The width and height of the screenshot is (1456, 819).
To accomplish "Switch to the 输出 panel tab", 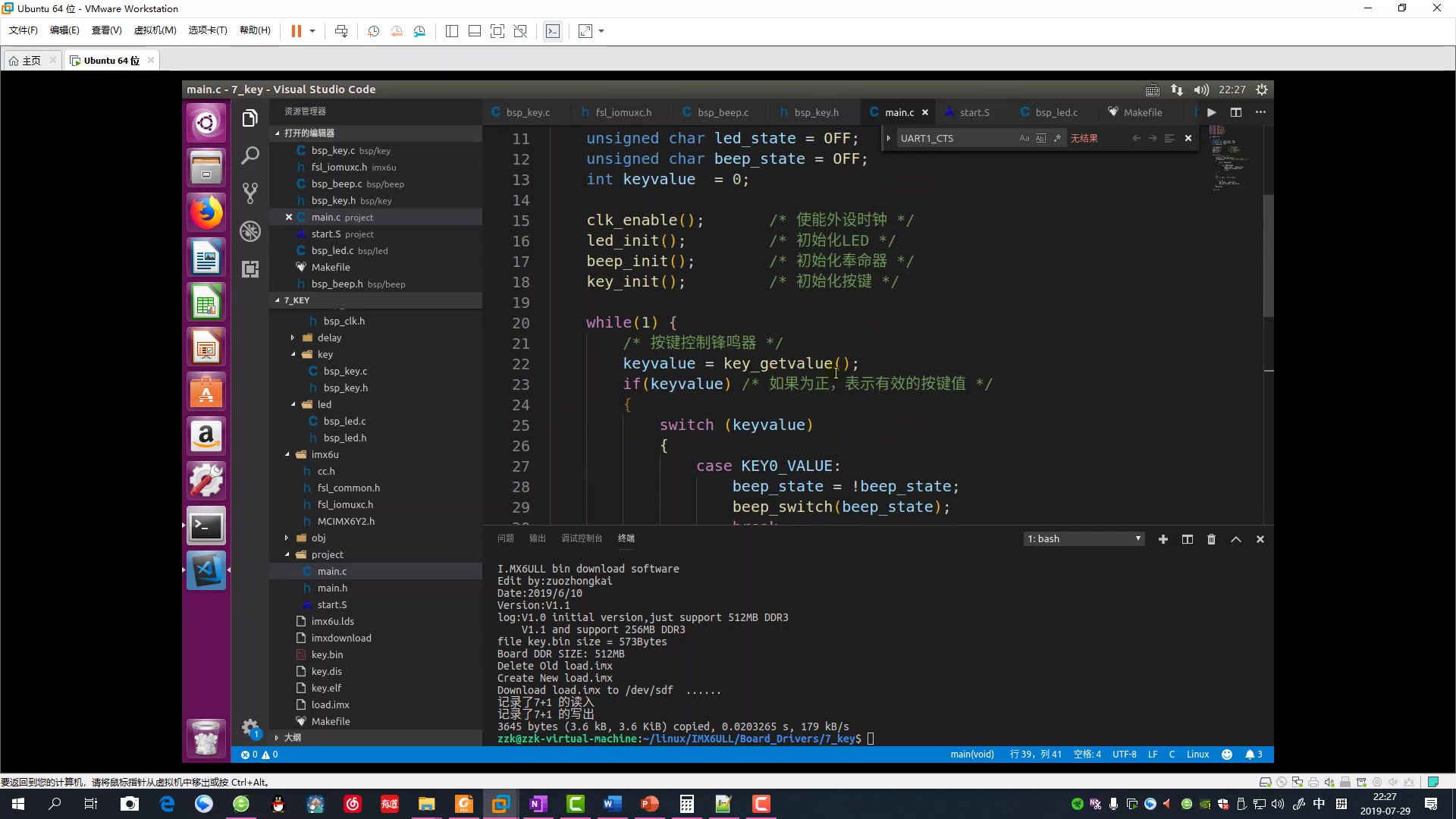I will (x=537, y=538).
